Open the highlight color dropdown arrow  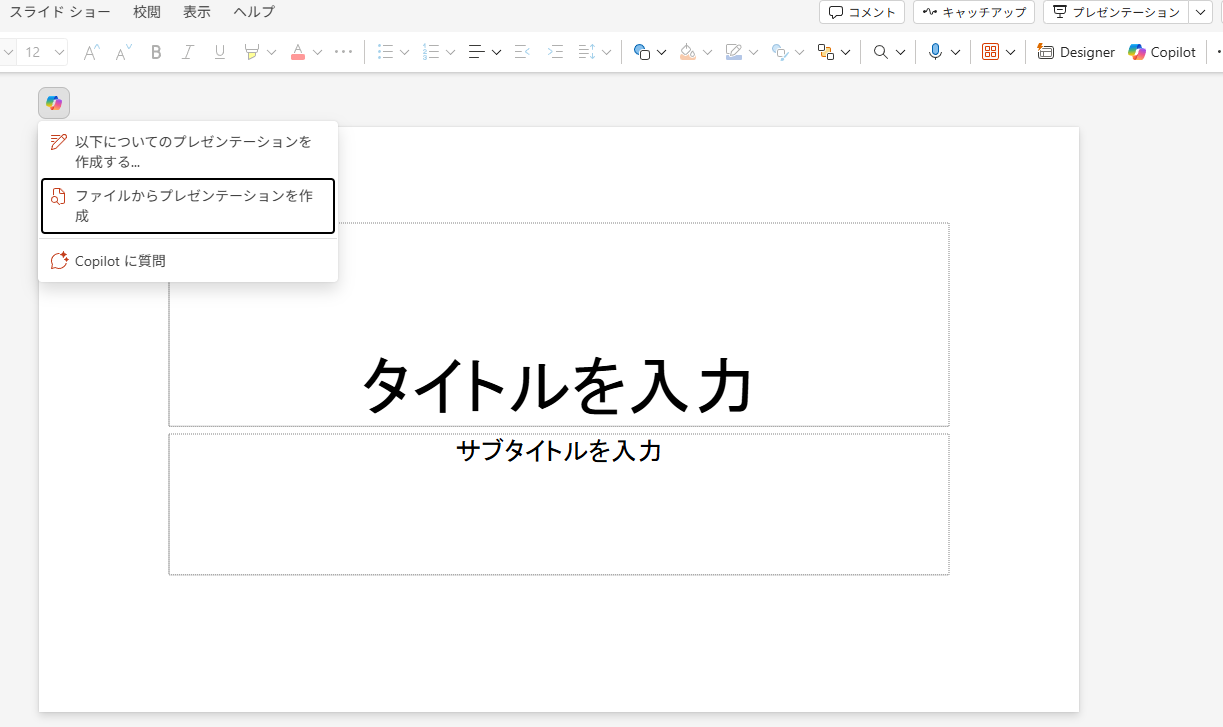pyautogui.click(x=271, y=52)
